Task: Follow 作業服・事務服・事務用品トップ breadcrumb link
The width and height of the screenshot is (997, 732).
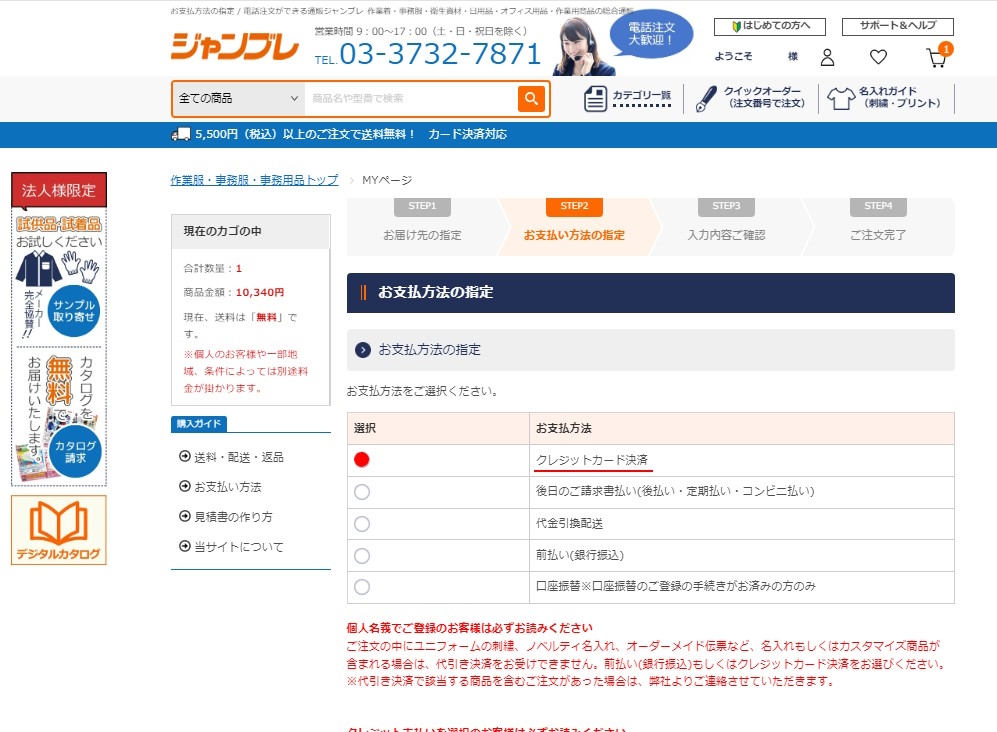Action: point(254,180)
